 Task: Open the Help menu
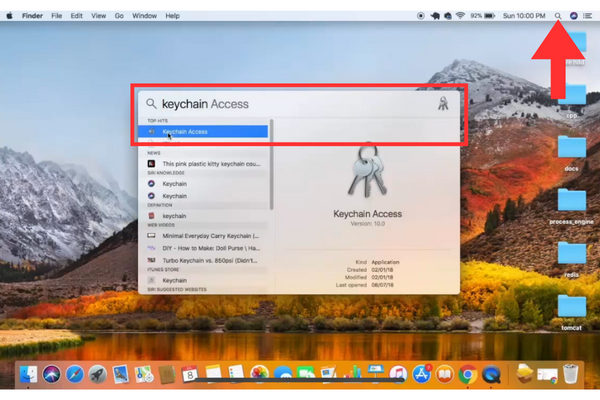pyautogui.click(x=172, y=16)
